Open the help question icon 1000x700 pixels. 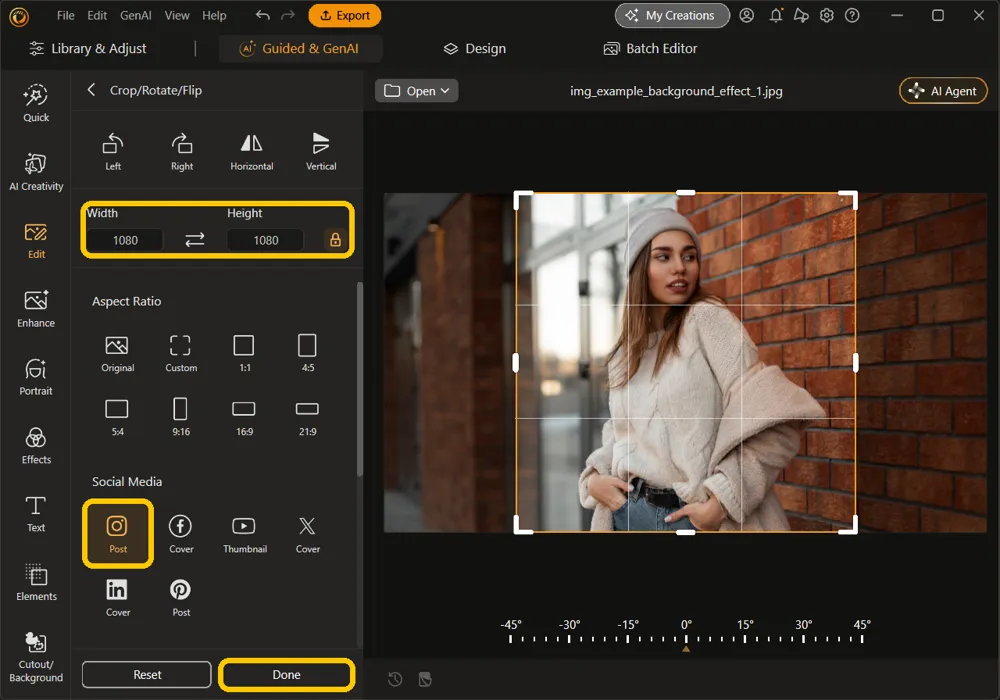pos(852,15)
